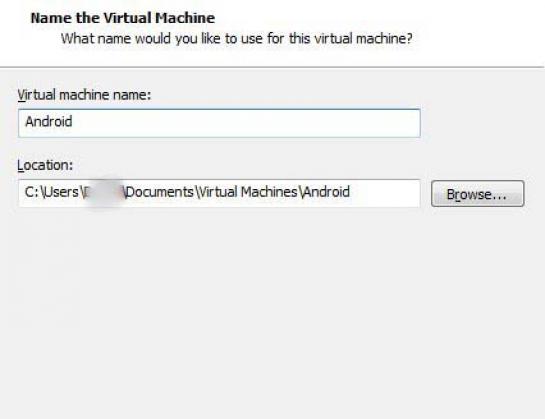Click 'Virtual Machines' in the location path
The image size is (545, 419).
click(x=247, y=192)
